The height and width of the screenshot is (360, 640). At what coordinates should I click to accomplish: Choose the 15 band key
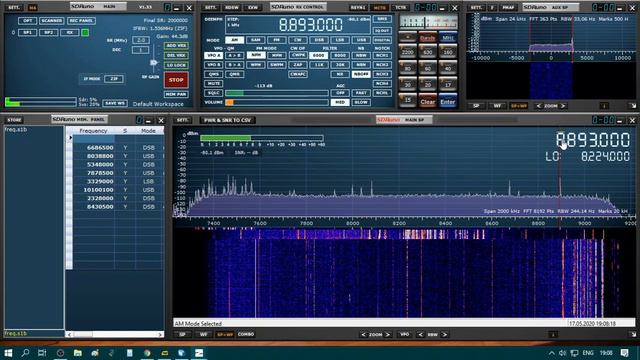(x=407, y=100)
